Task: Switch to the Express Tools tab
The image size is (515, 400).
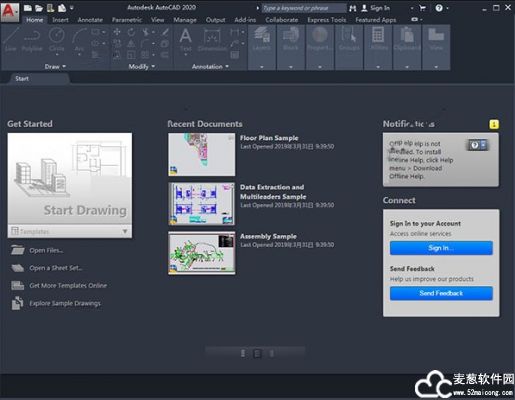Action: (x=327, y=20)
